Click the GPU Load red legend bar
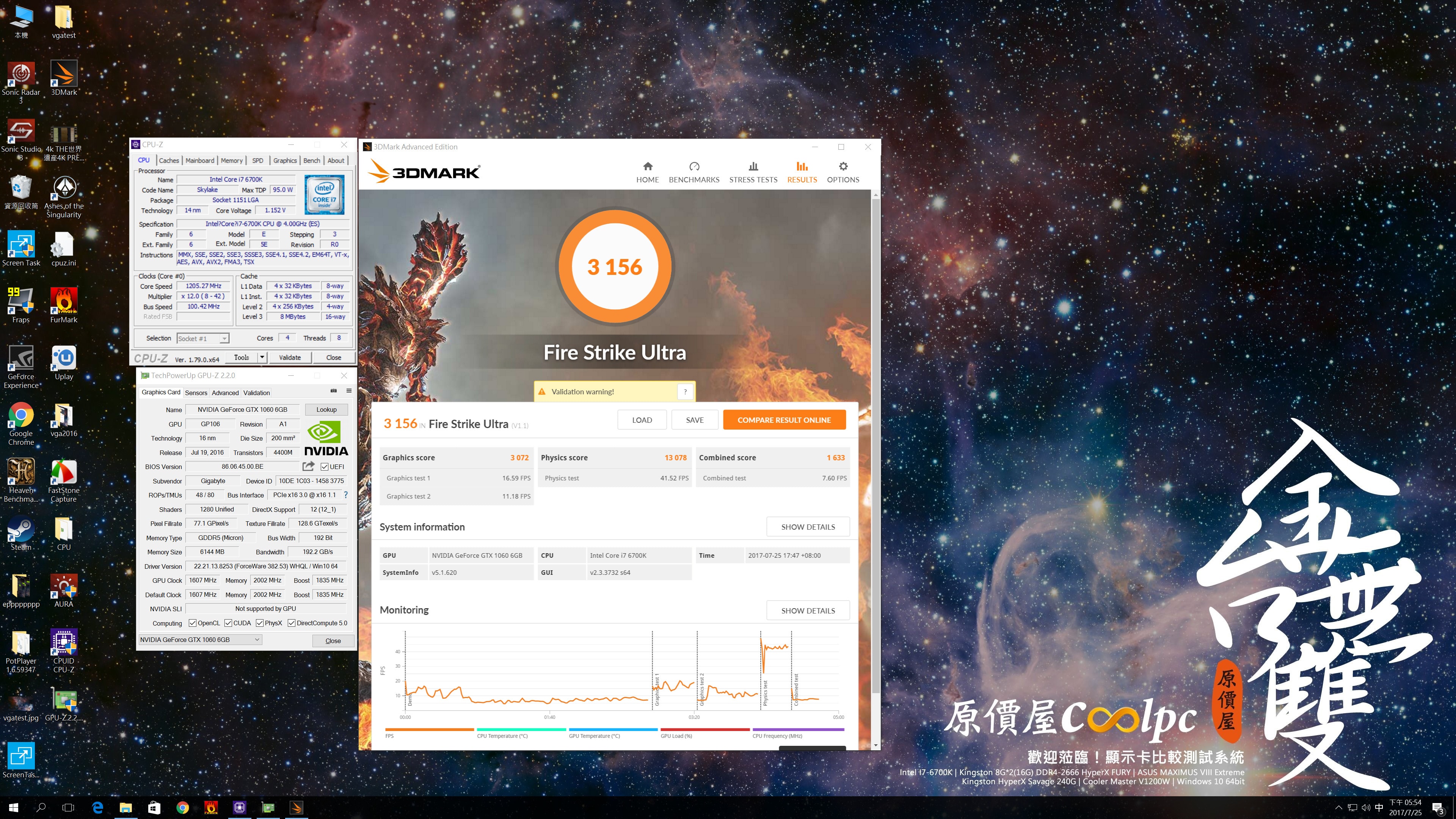This screenshot has width=1456, height=819. point(705,729)
